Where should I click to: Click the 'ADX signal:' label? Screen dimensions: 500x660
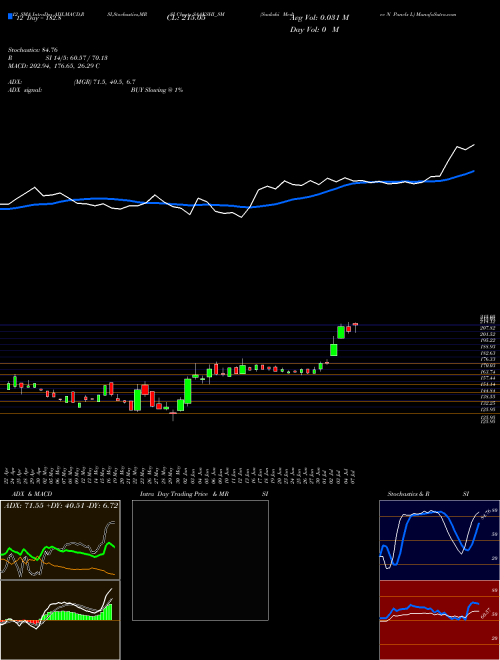click(x=24, y=90)
